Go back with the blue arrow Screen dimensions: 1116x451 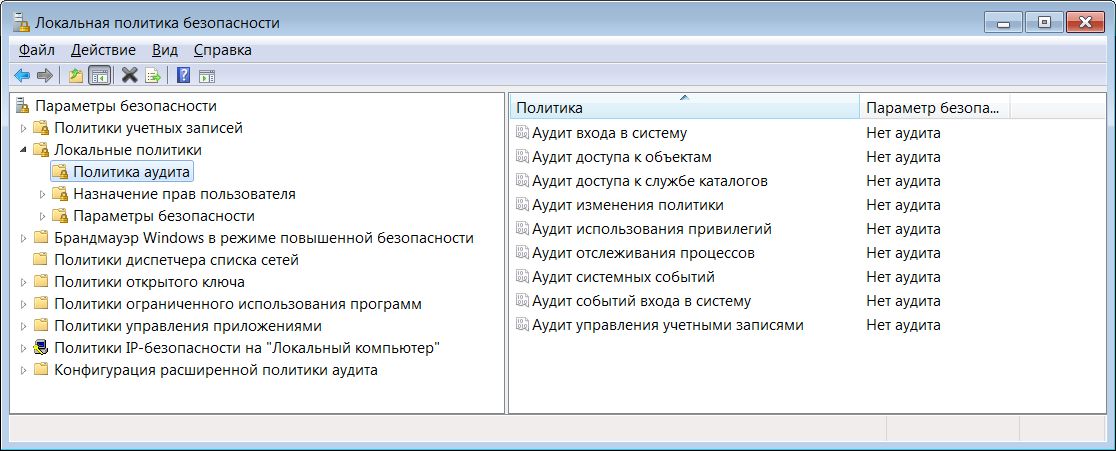[22, 75]
